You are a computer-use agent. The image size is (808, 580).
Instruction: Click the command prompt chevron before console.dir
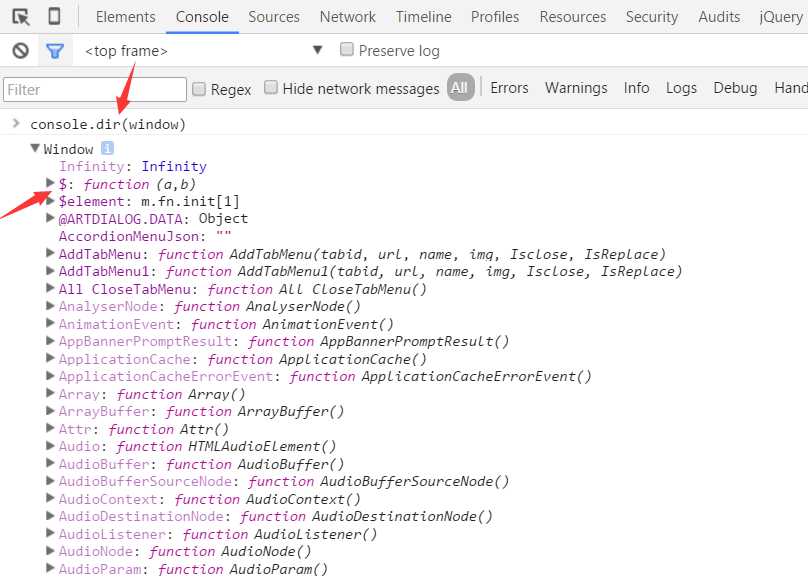click(16, 123)
